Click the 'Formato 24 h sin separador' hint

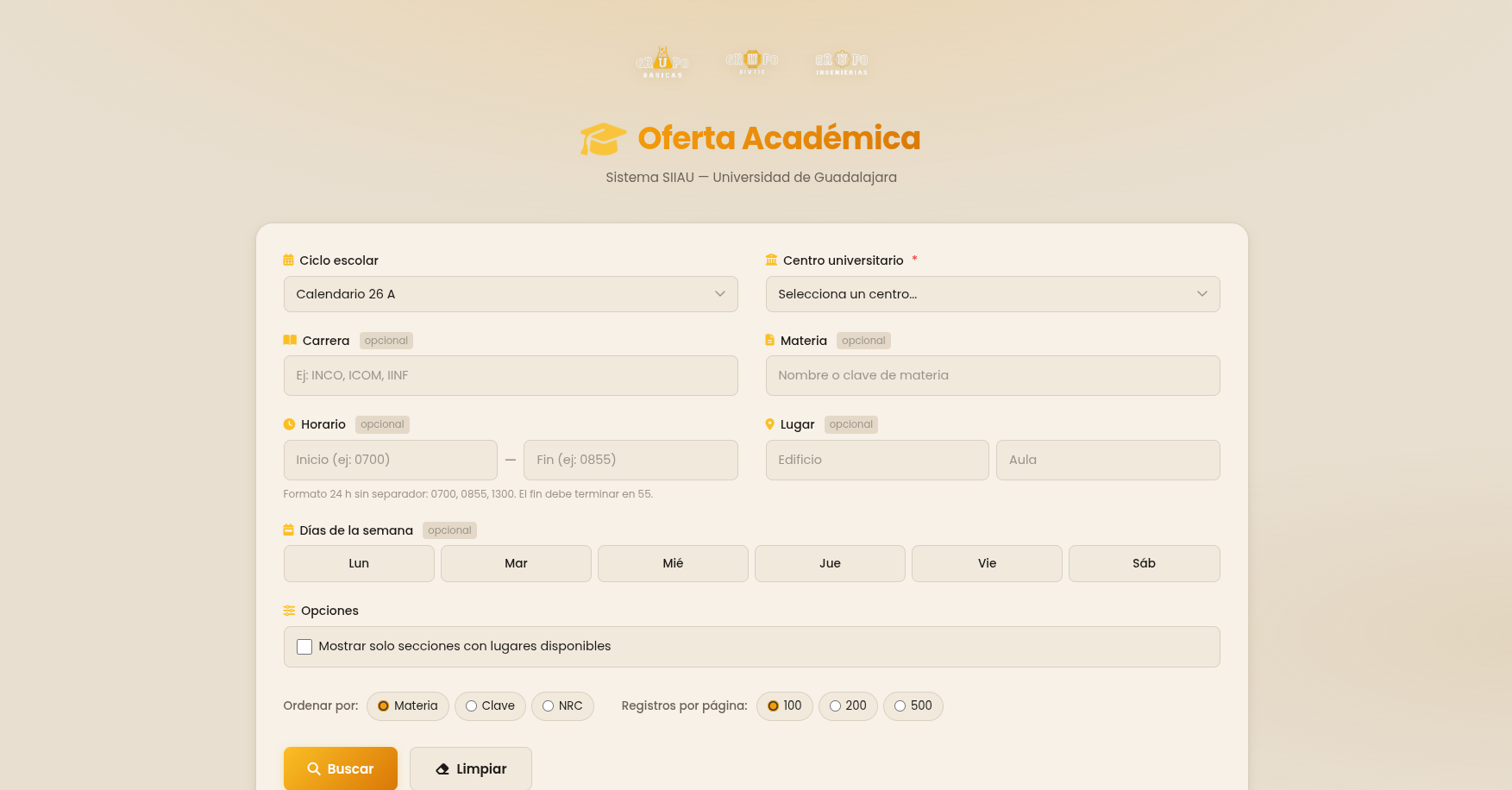(468, 494)
